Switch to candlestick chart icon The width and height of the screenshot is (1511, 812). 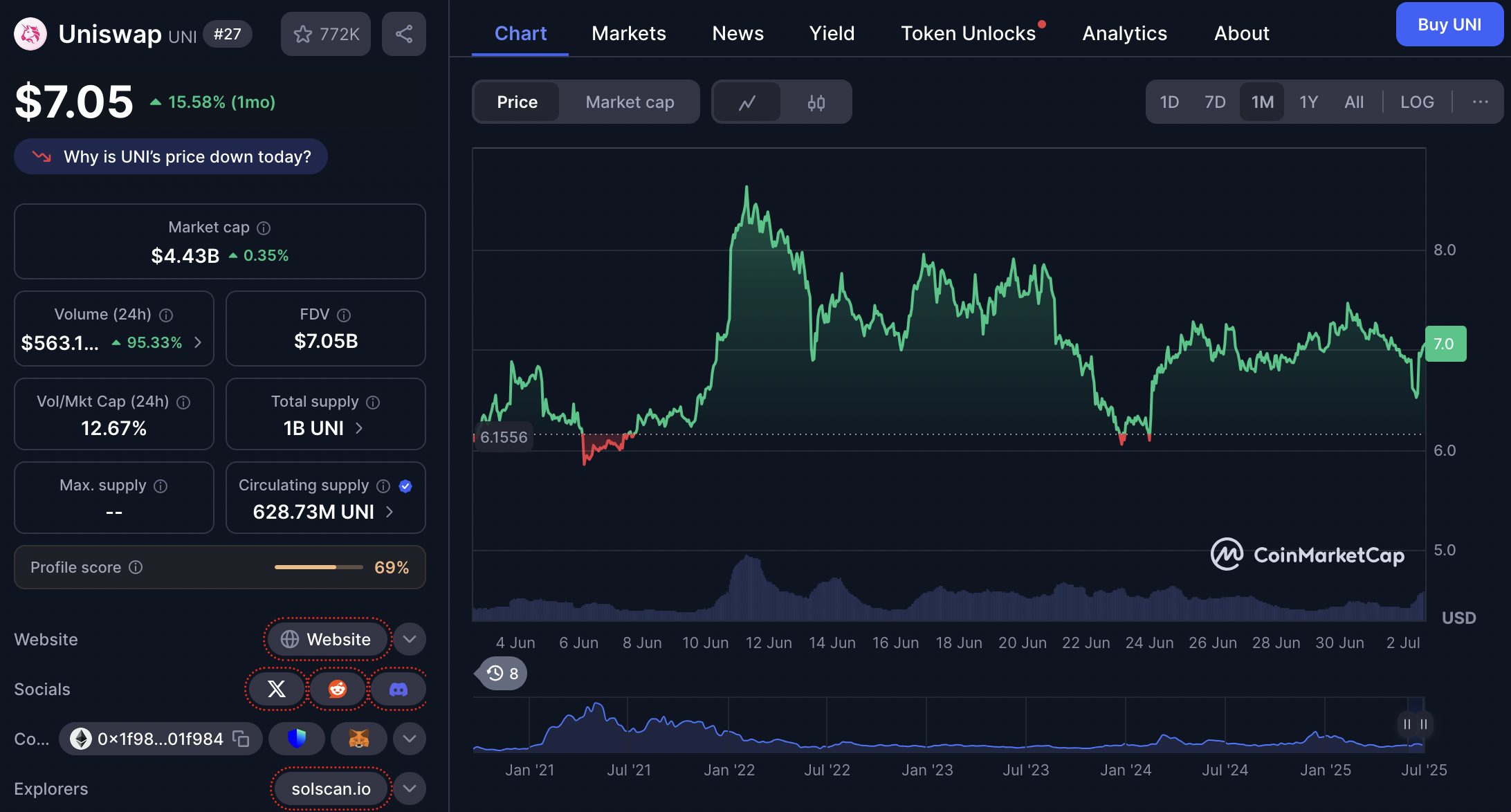click(816, 102)
